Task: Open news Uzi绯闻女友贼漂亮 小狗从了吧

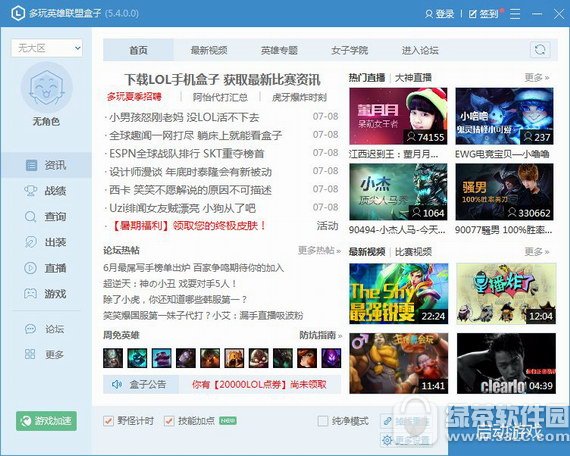Action: coord(182,208)
